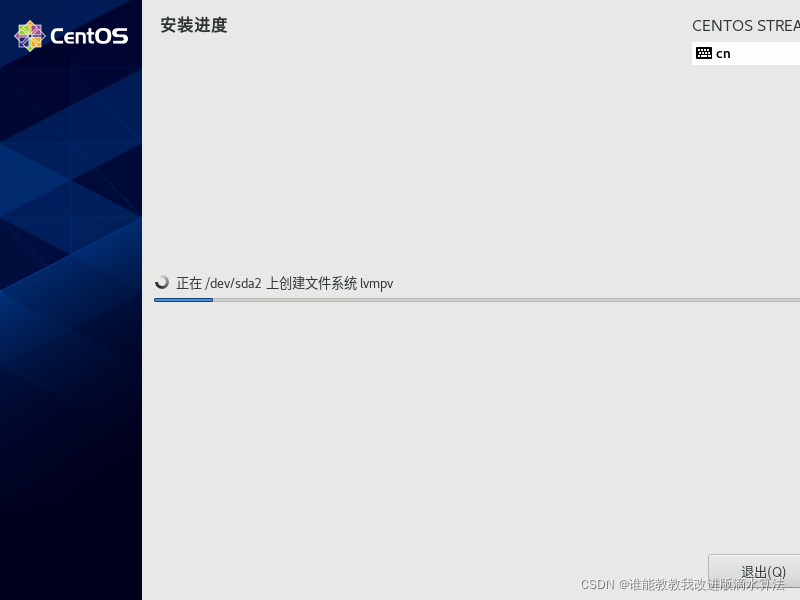
Task: Click the keyboard layout icon next to cn
Action: 704,53
